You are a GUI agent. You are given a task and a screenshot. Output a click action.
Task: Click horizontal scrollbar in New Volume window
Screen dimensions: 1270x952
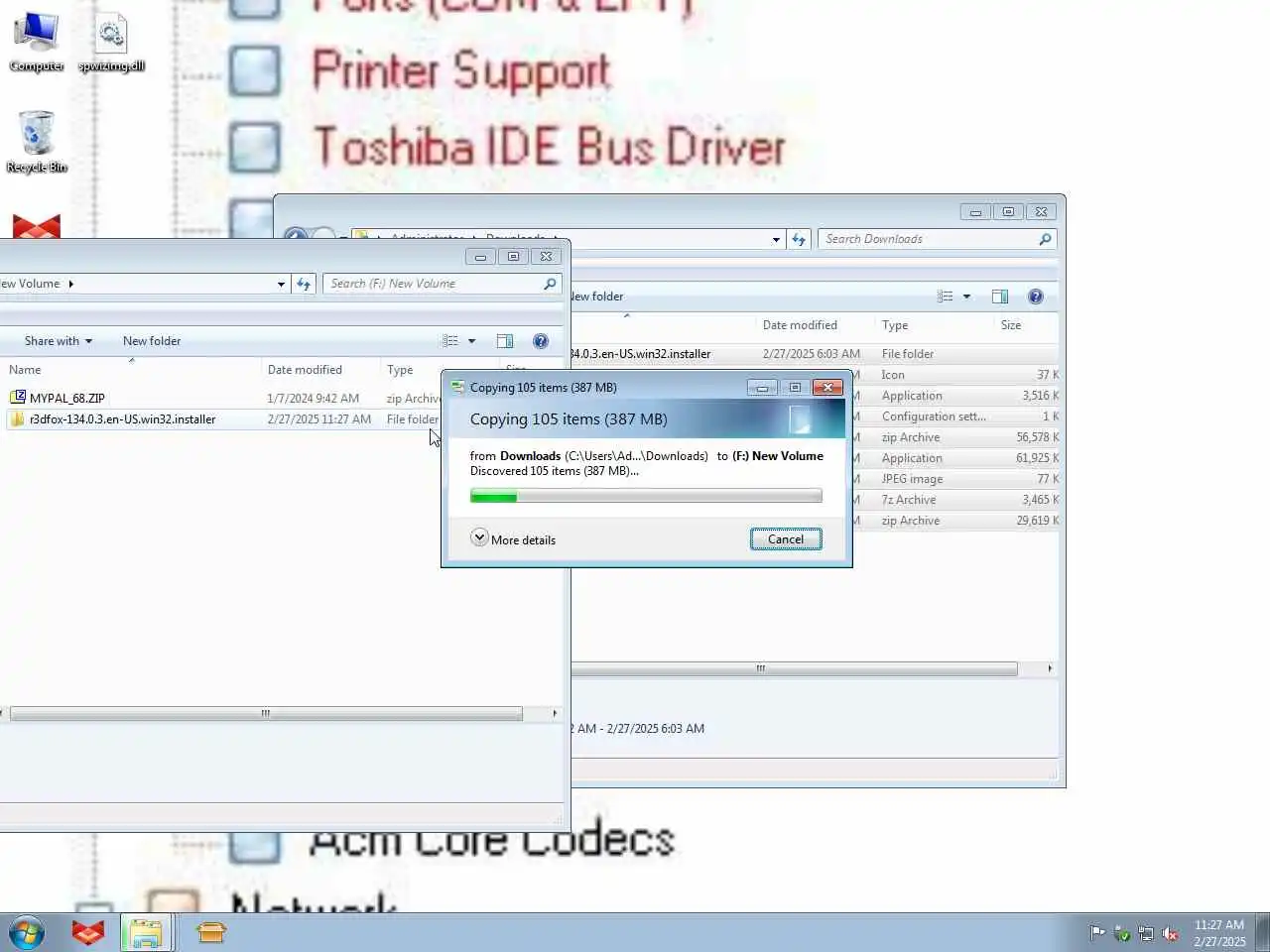(266, 714)
